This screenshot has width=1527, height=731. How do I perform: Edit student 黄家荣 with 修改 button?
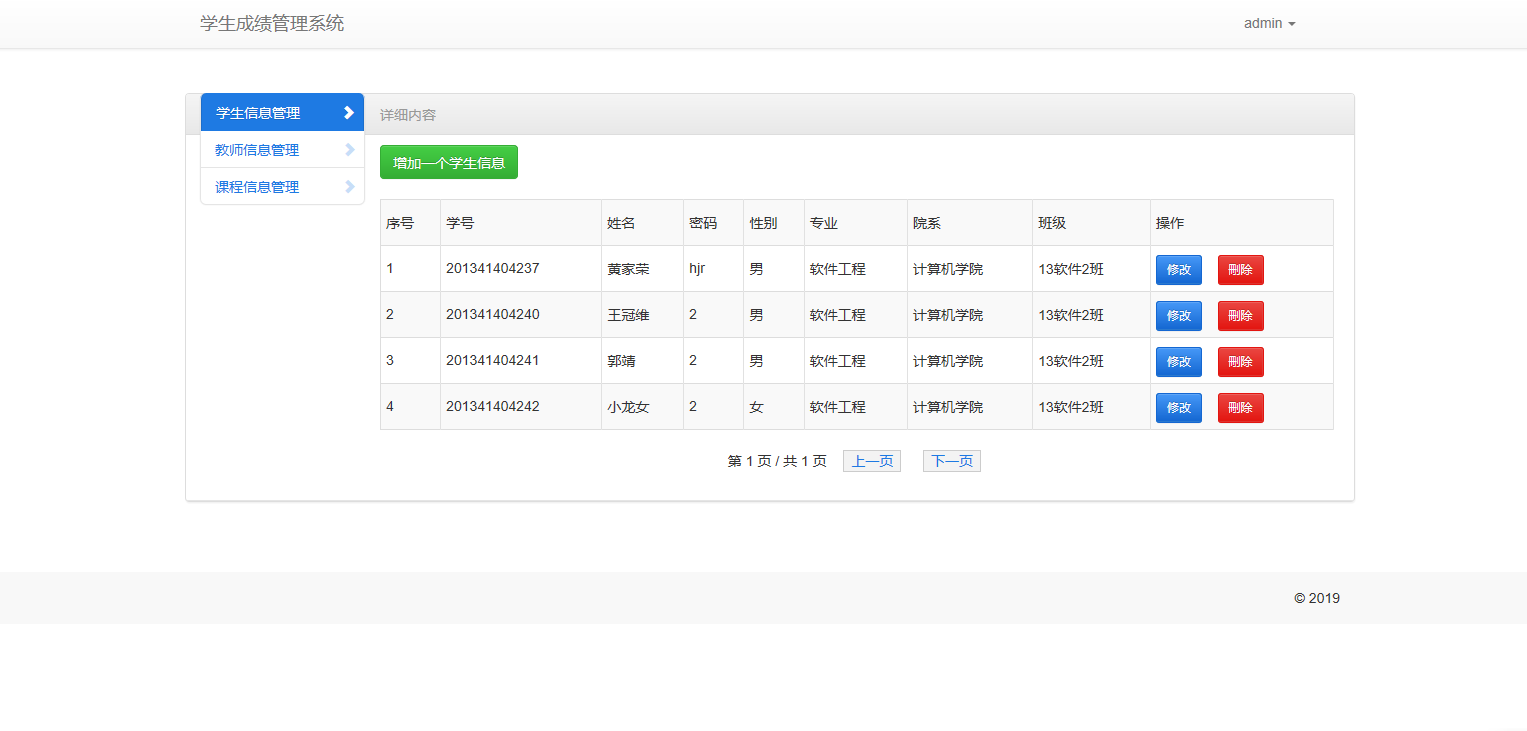tap(1178, 270)
